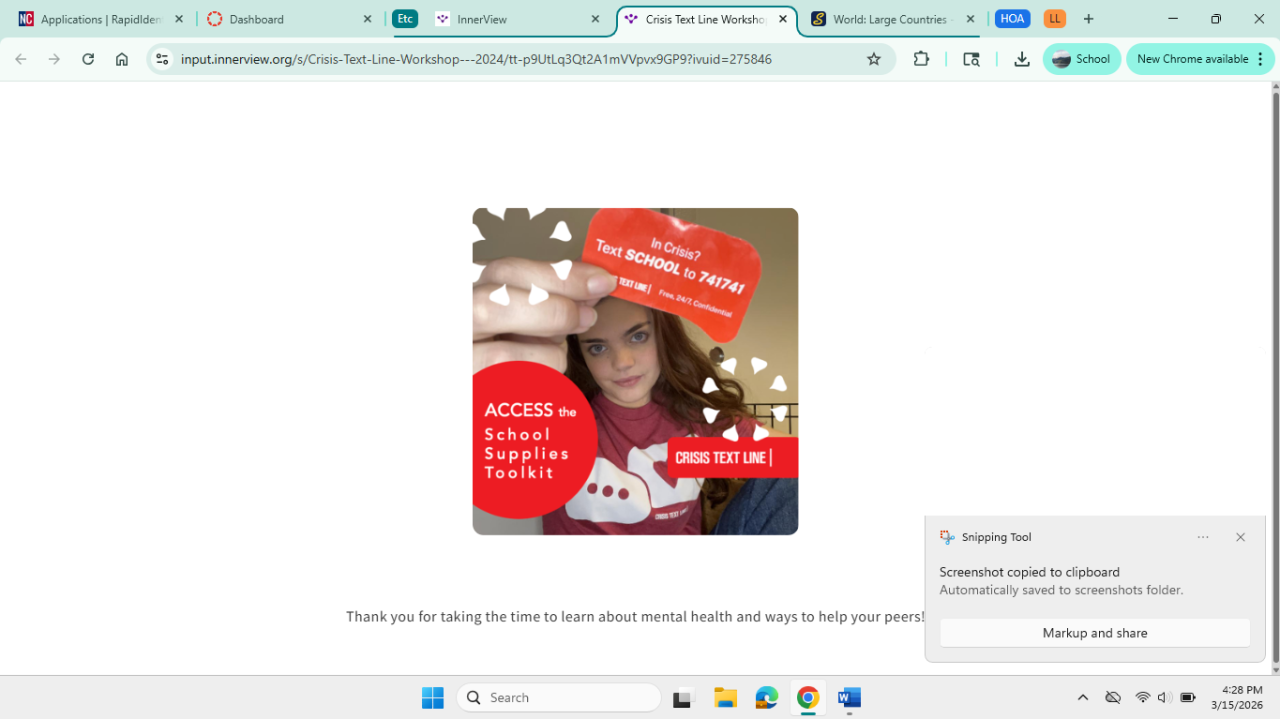Select the Crisis Text Line Workshop tab
The width and height of the screenshot is (1280, 719).
coord(705,19)
